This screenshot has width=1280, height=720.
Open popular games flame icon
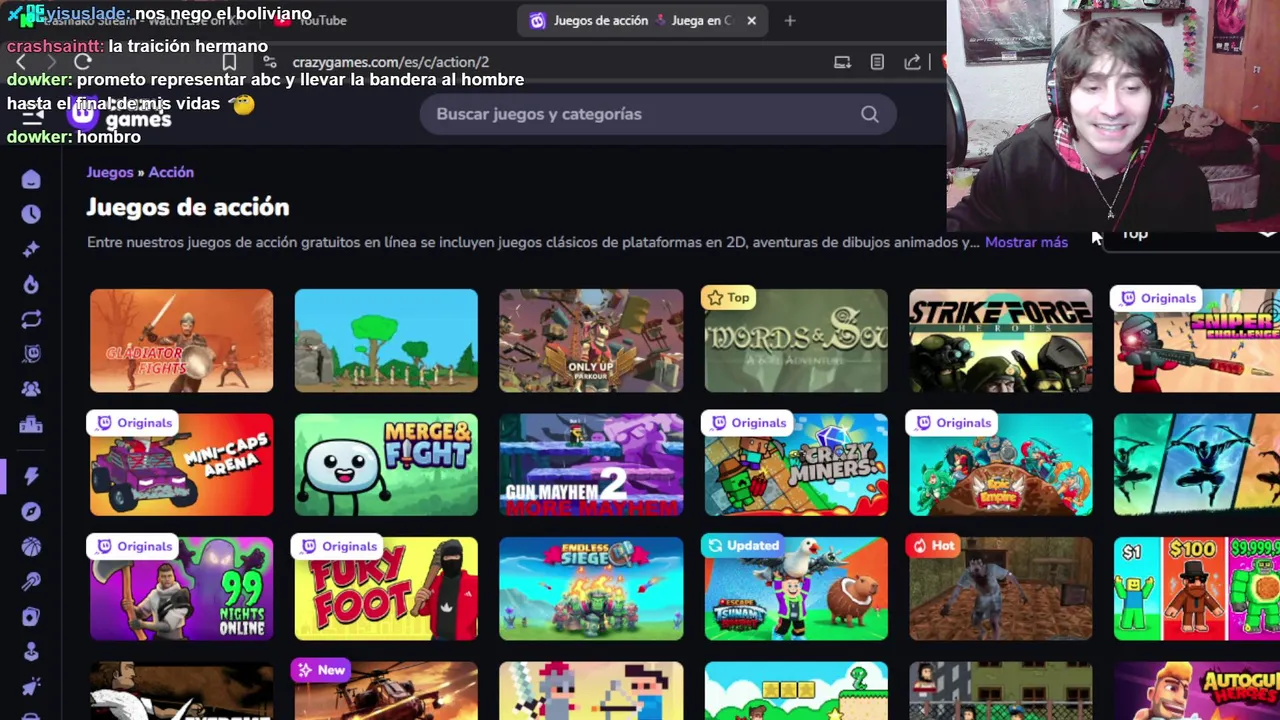coord(31,284)
